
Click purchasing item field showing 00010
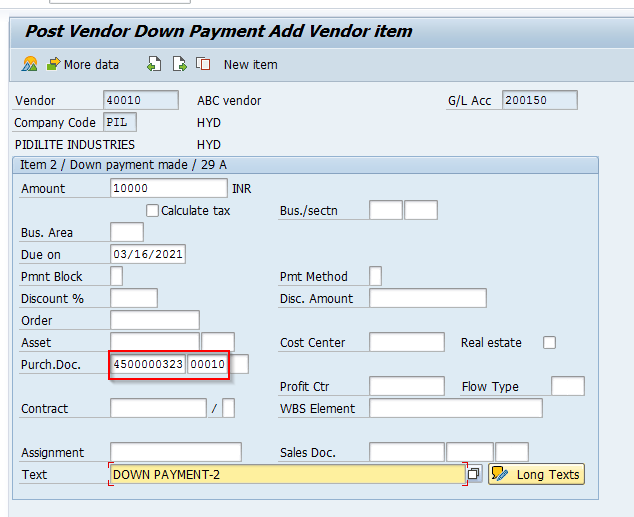click(208, 364)
